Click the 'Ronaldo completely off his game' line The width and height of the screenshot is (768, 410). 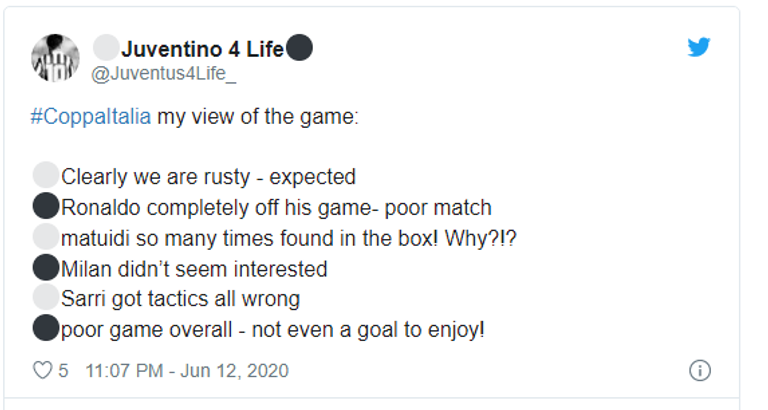coord(277,208)
